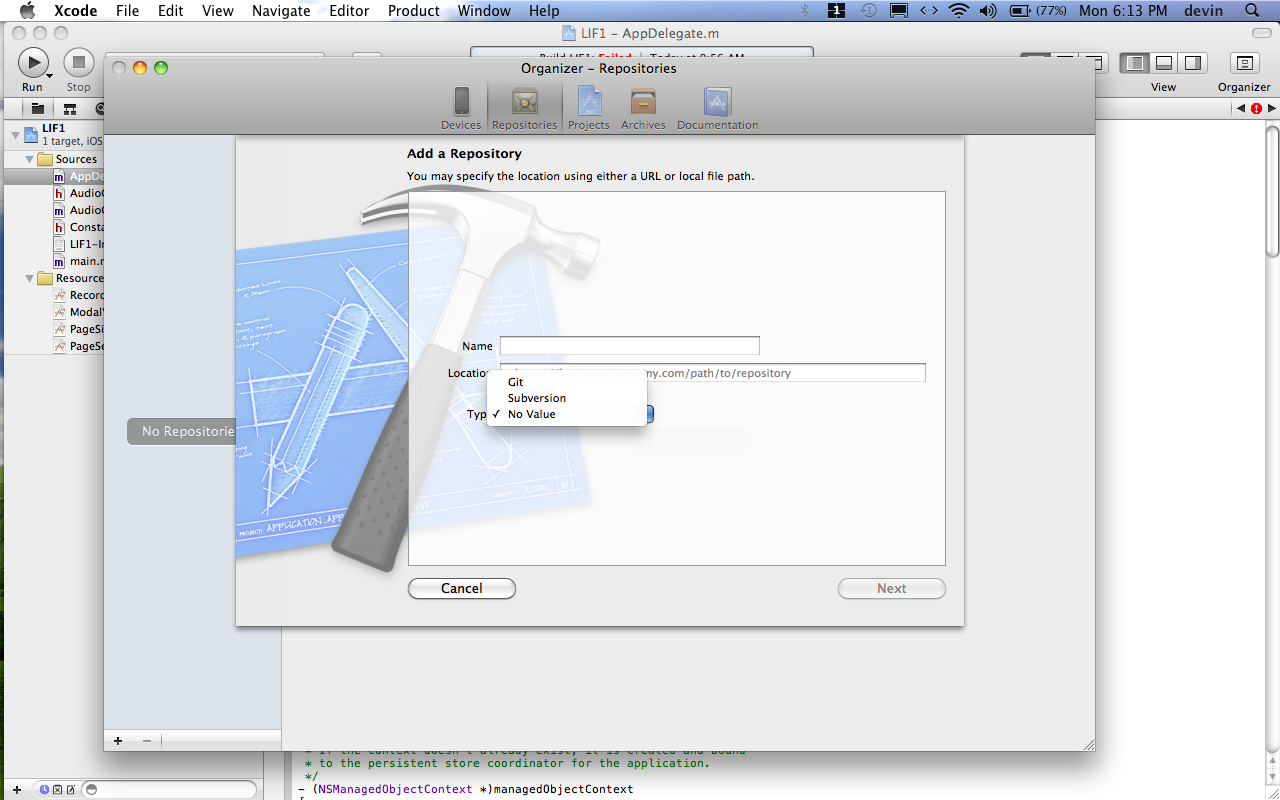The height and width of the screenshot is (800, 1280).
Task: Go to the previous issue arrow
Action: (1241, 108)
